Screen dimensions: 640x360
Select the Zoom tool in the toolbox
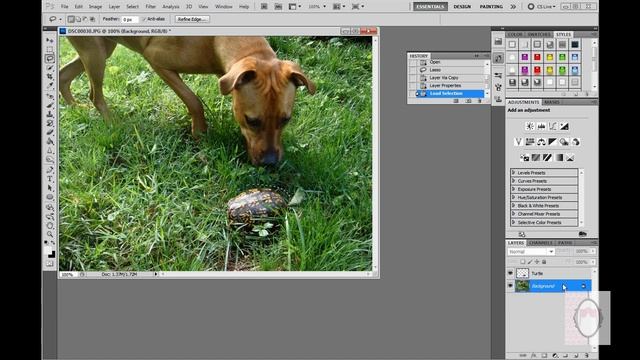click(x=49, y=234)
